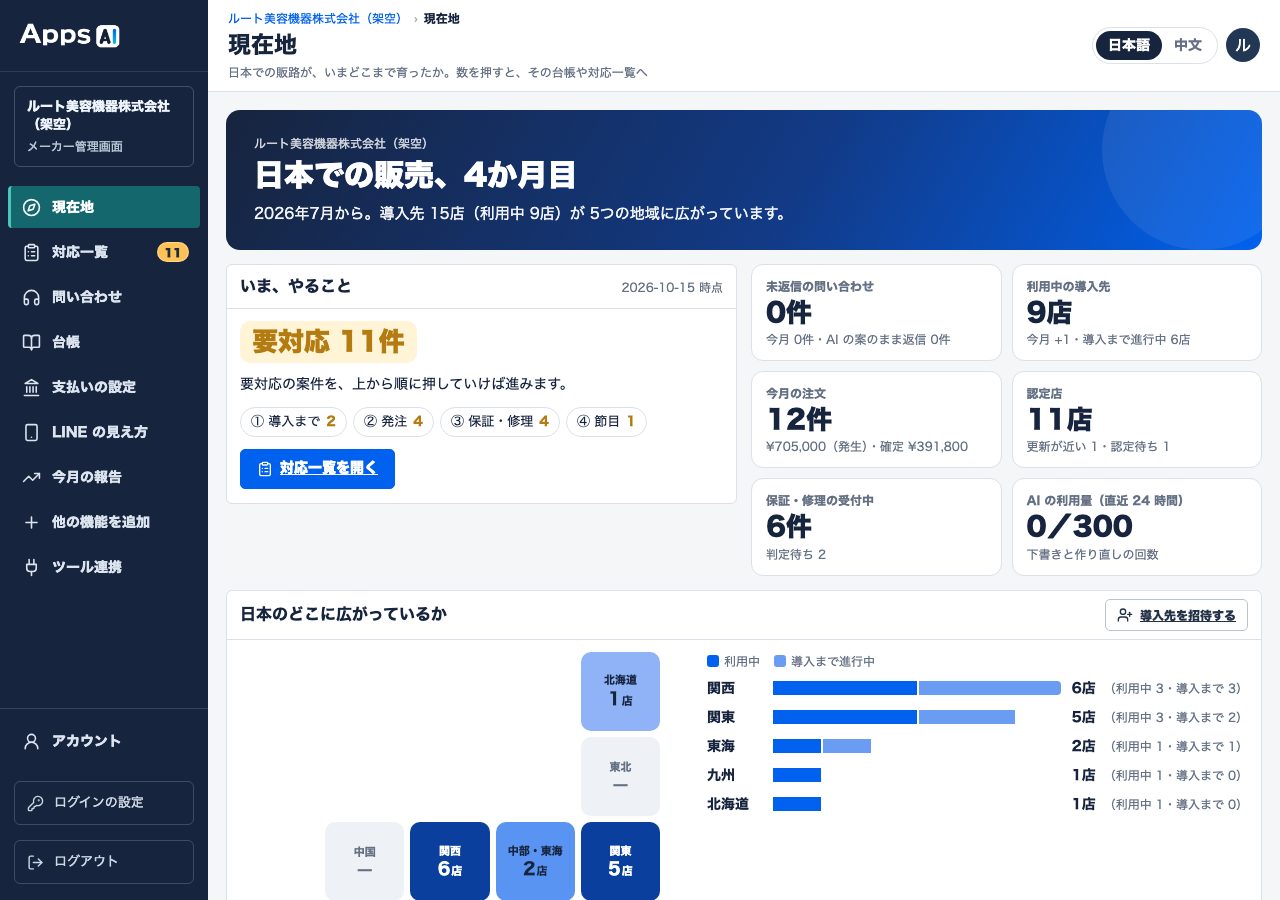Screen dimensions: 1280x900
Task: Open the 保証・修理の受付中 6件 card
Action: (876, 527)
